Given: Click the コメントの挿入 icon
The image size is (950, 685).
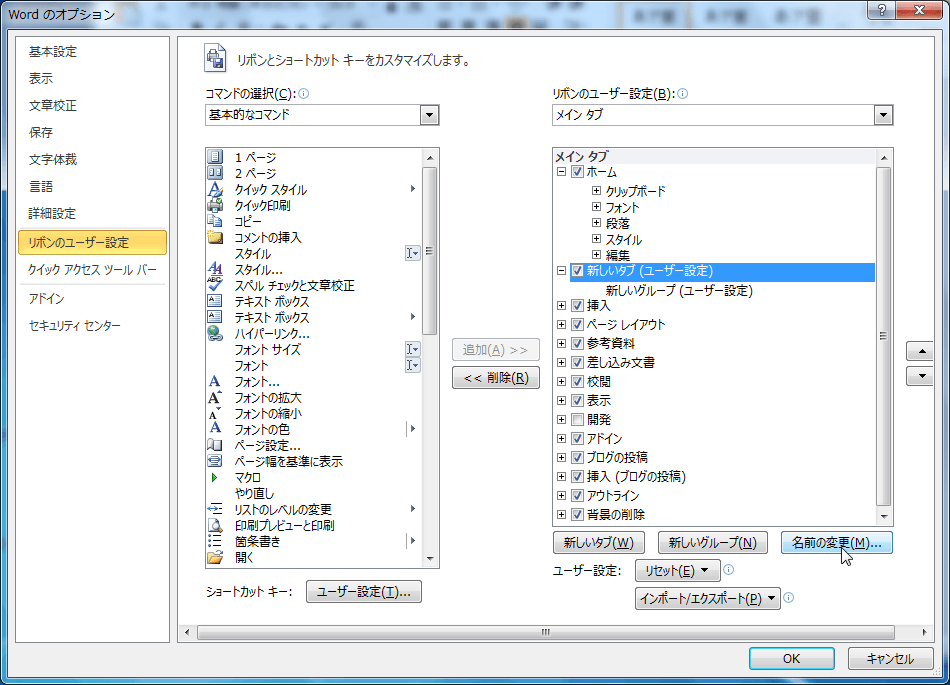Looking at the screenshot, I should coord(215,237).
